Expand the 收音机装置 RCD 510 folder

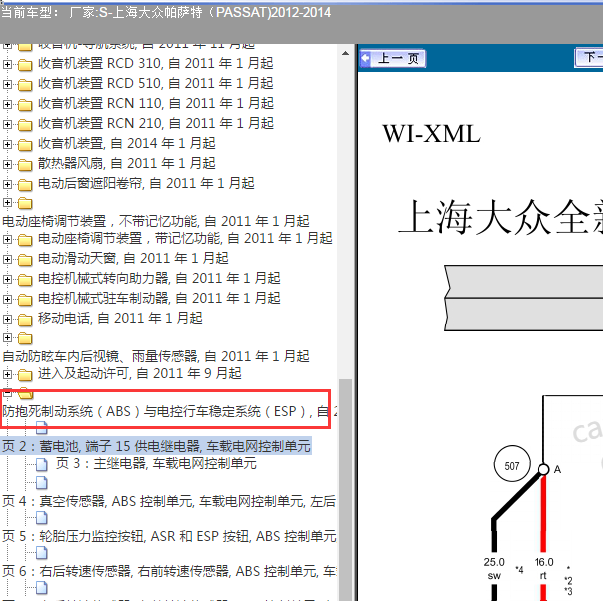pos(7,84)
